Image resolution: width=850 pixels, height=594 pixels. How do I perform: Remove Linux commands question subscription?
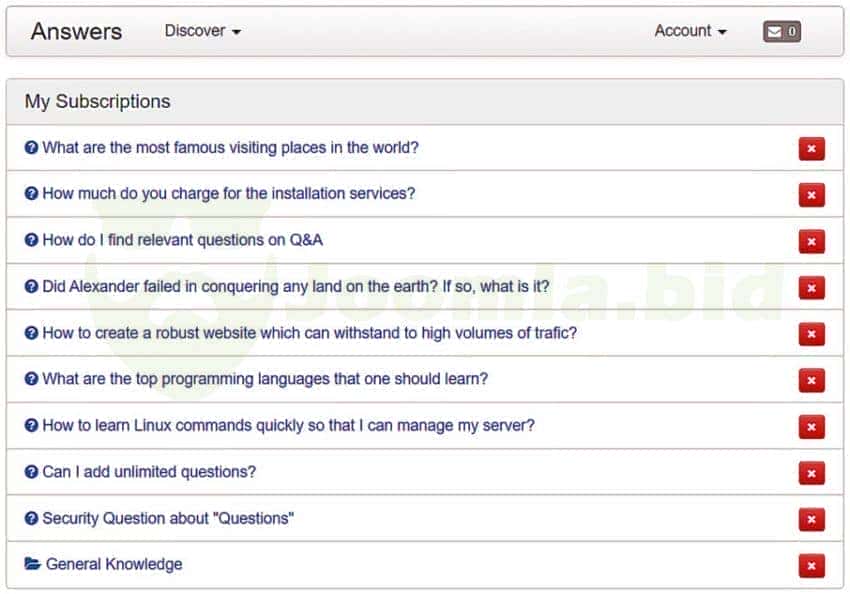click(x=811, y=427)
